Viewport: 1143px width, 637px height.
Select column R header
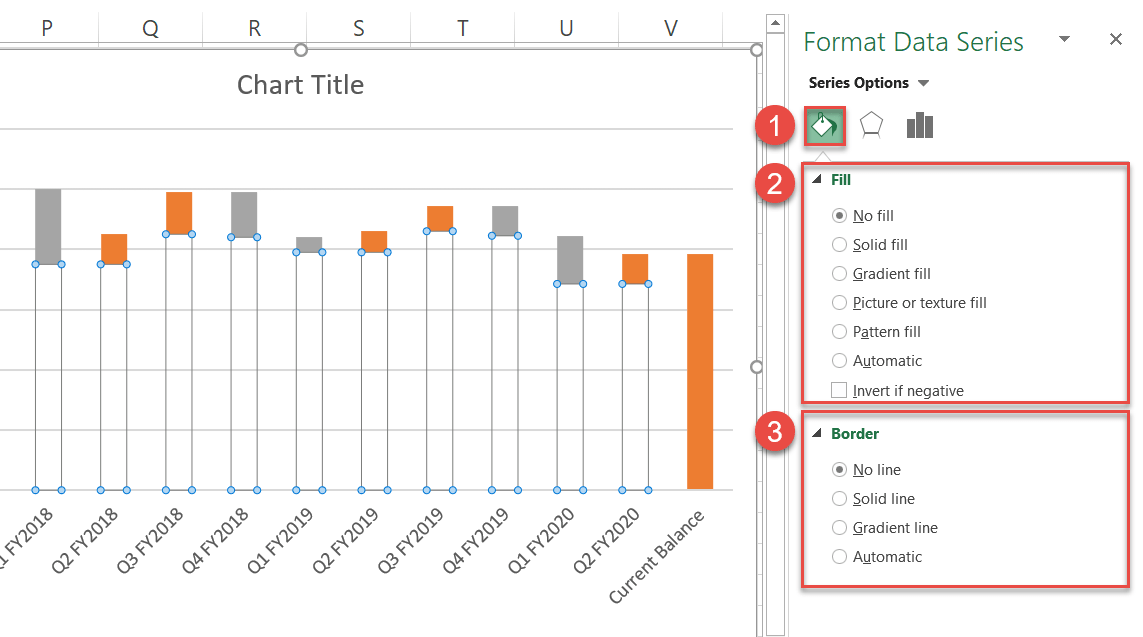254,28
